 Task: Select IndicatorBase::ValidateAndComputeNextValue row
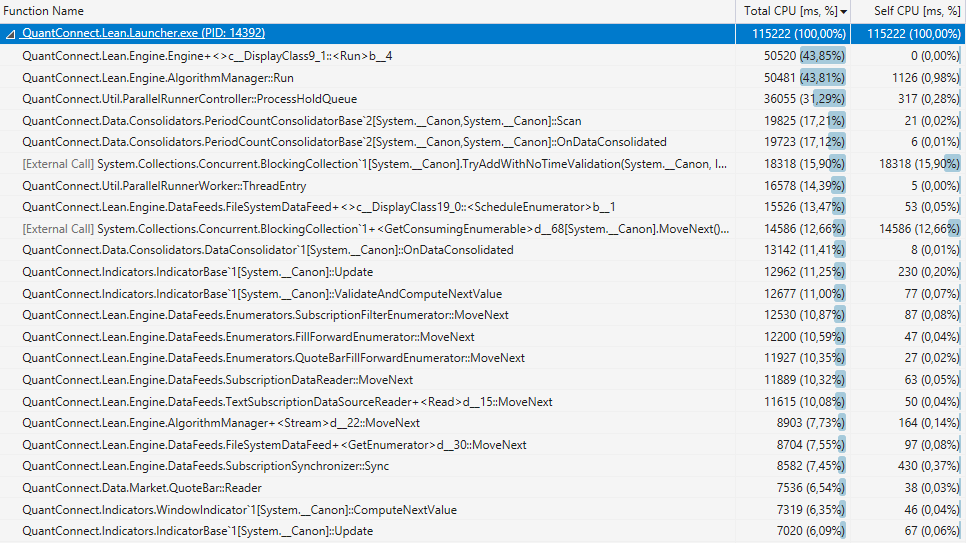pos(483,293)
